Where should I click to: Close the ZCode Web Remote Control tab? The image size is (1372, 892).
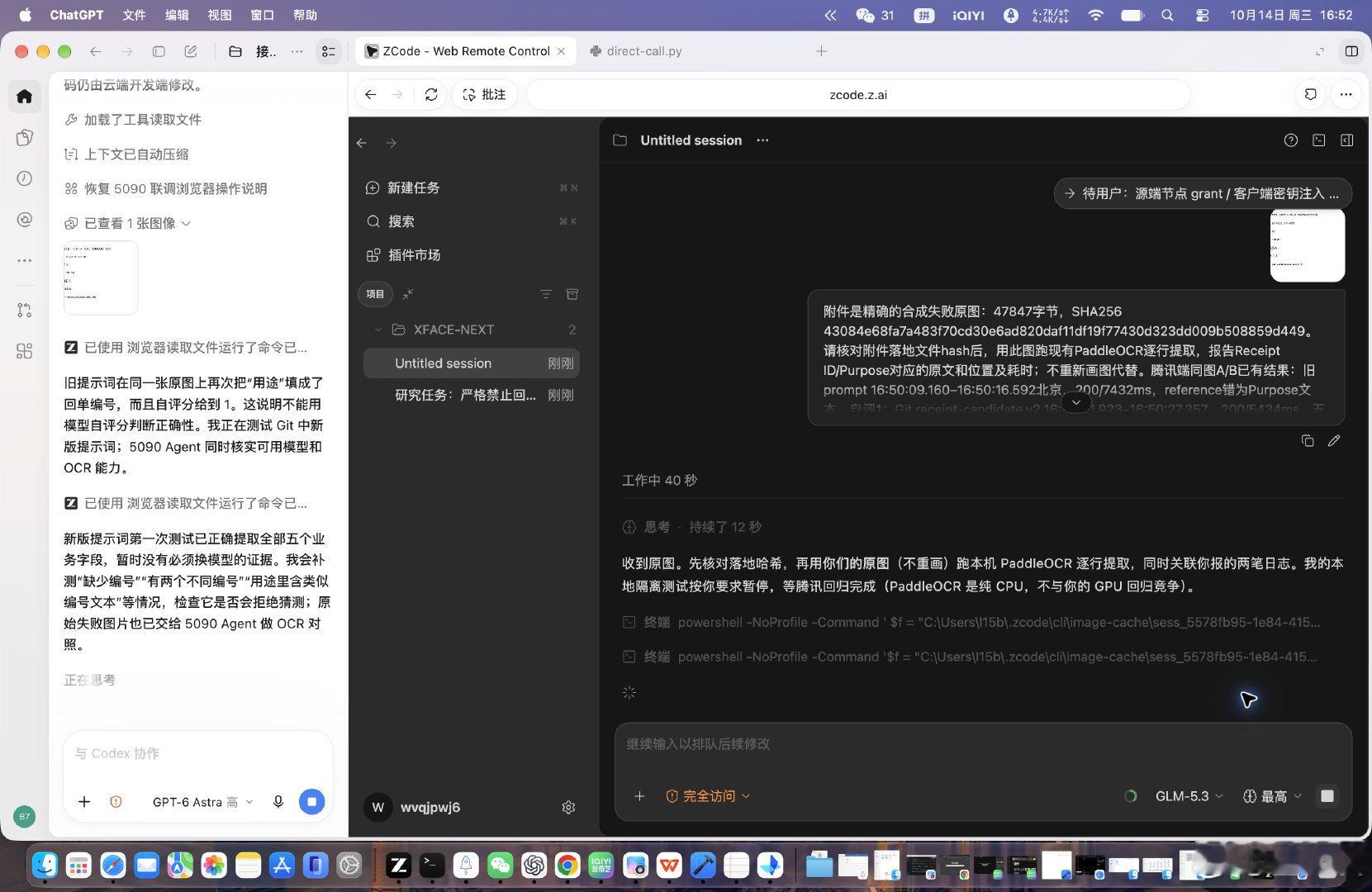pos(562,51)
